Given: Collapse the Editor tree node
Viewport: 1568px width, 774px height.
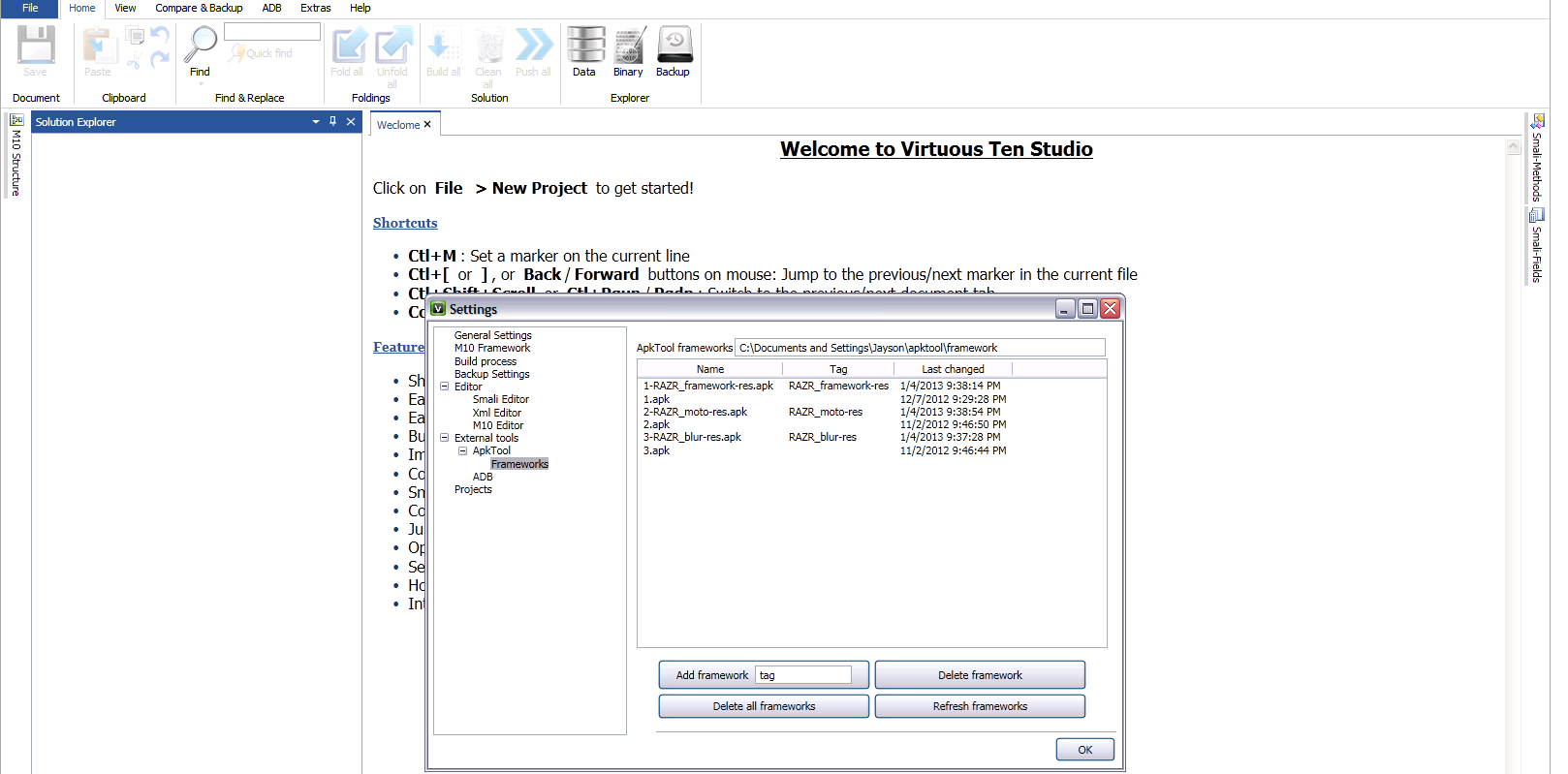Looking at the screenshot, I should [x=445, y=387].
